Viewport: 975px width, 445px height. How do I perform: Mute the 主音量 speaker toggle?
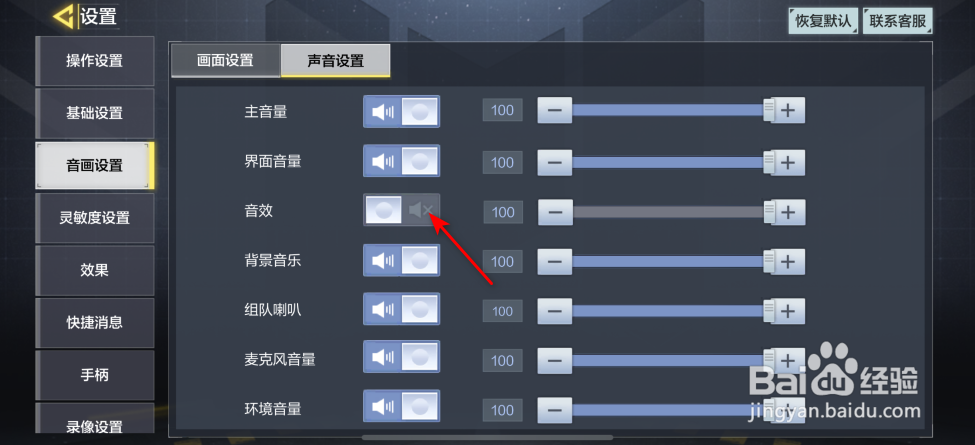pos(401,111)
